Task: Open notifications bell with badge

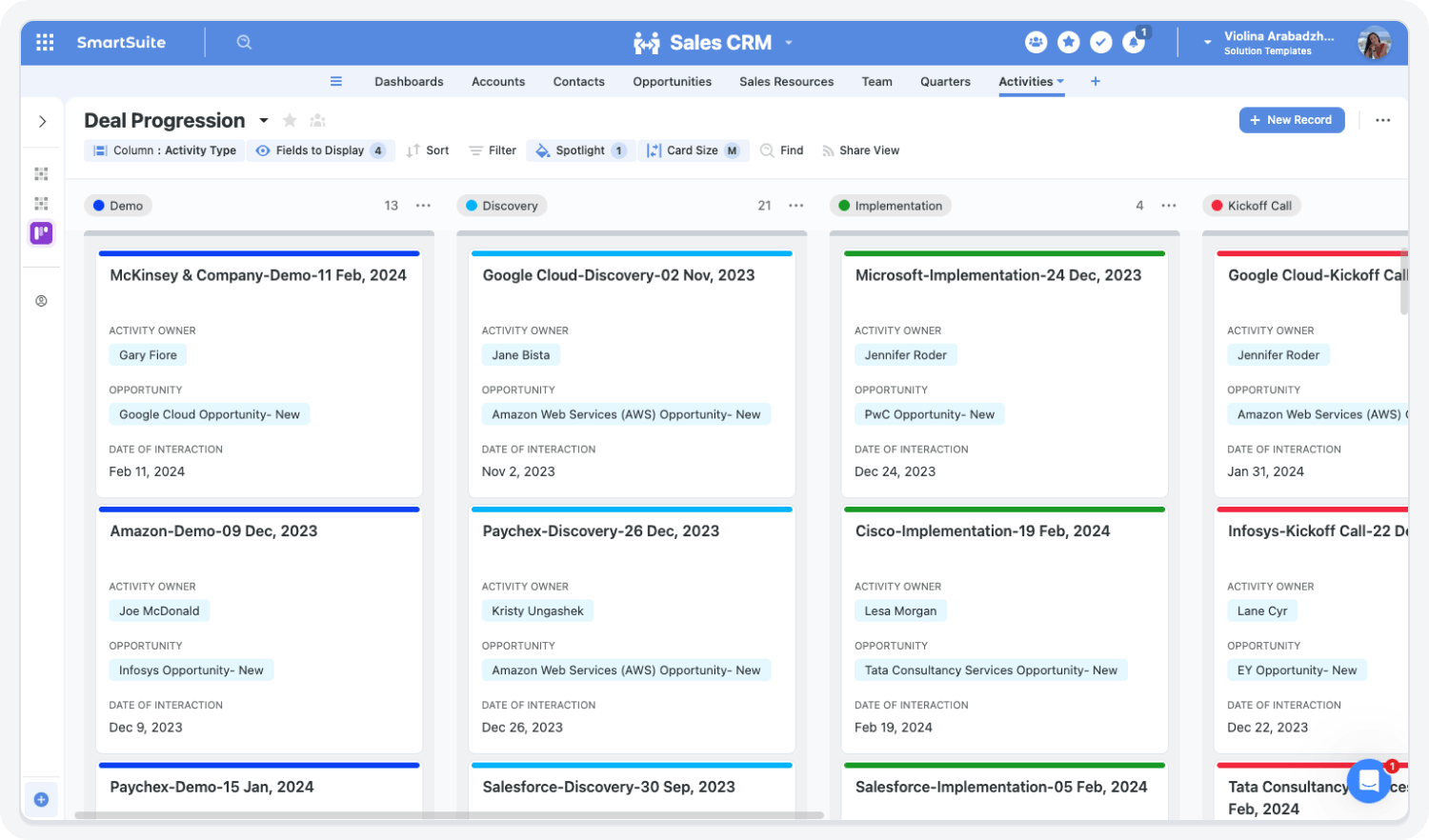Action: click(x=1135, y=42)
